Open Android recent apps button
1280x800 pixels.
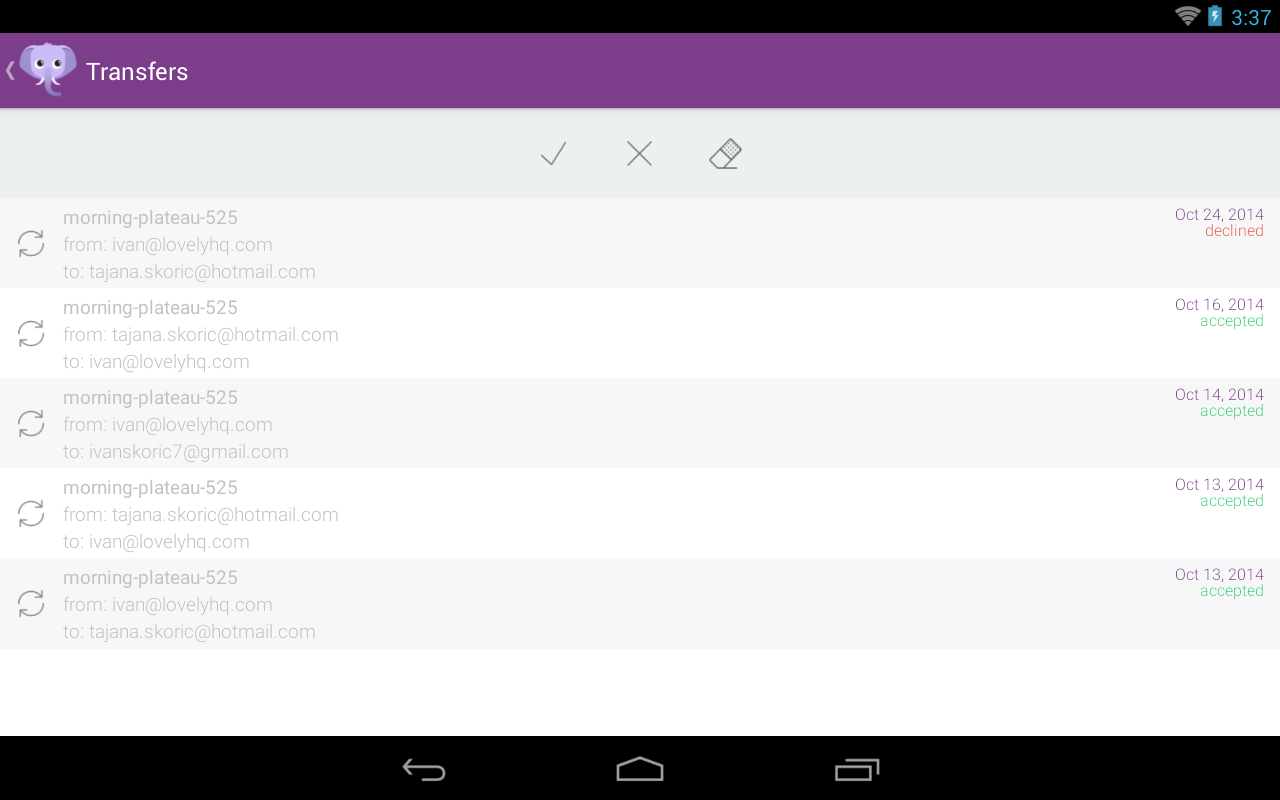click(x=857, y=769)
